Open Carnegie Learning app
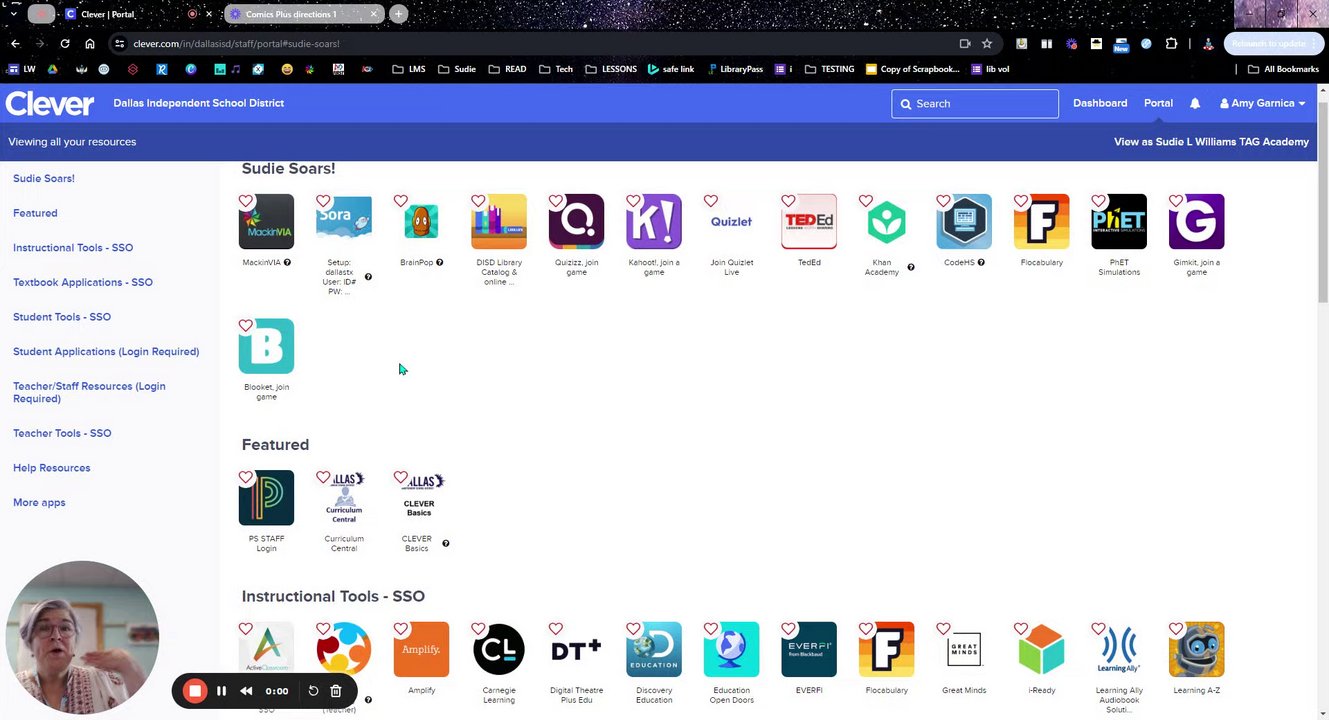The height and width of the screenshot is (720, 1329). coord(499,650)
